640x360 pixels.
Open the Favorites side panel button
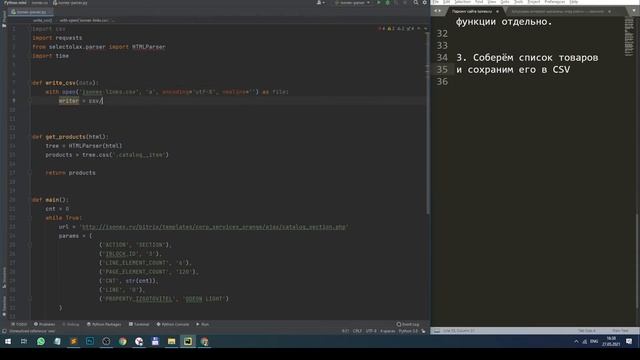[4, 306]
